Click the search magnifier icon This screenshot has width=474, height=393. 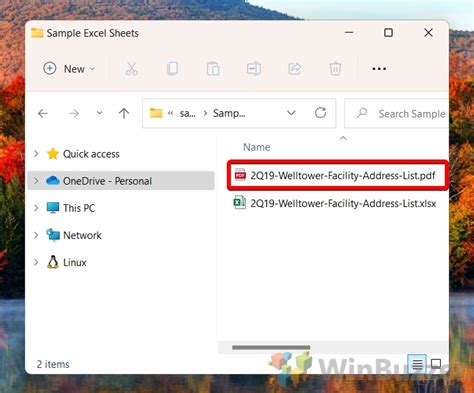click(x=362, y=113)
